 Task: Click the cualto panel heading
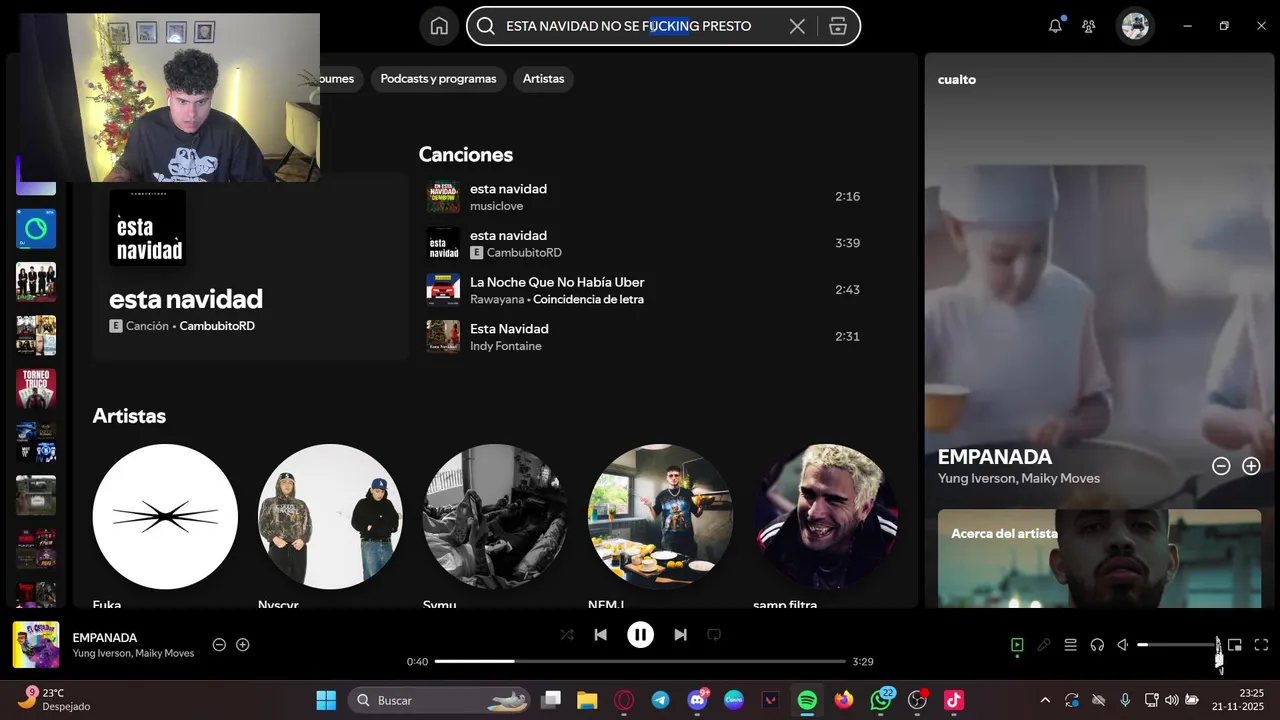[x=957, y=79]
